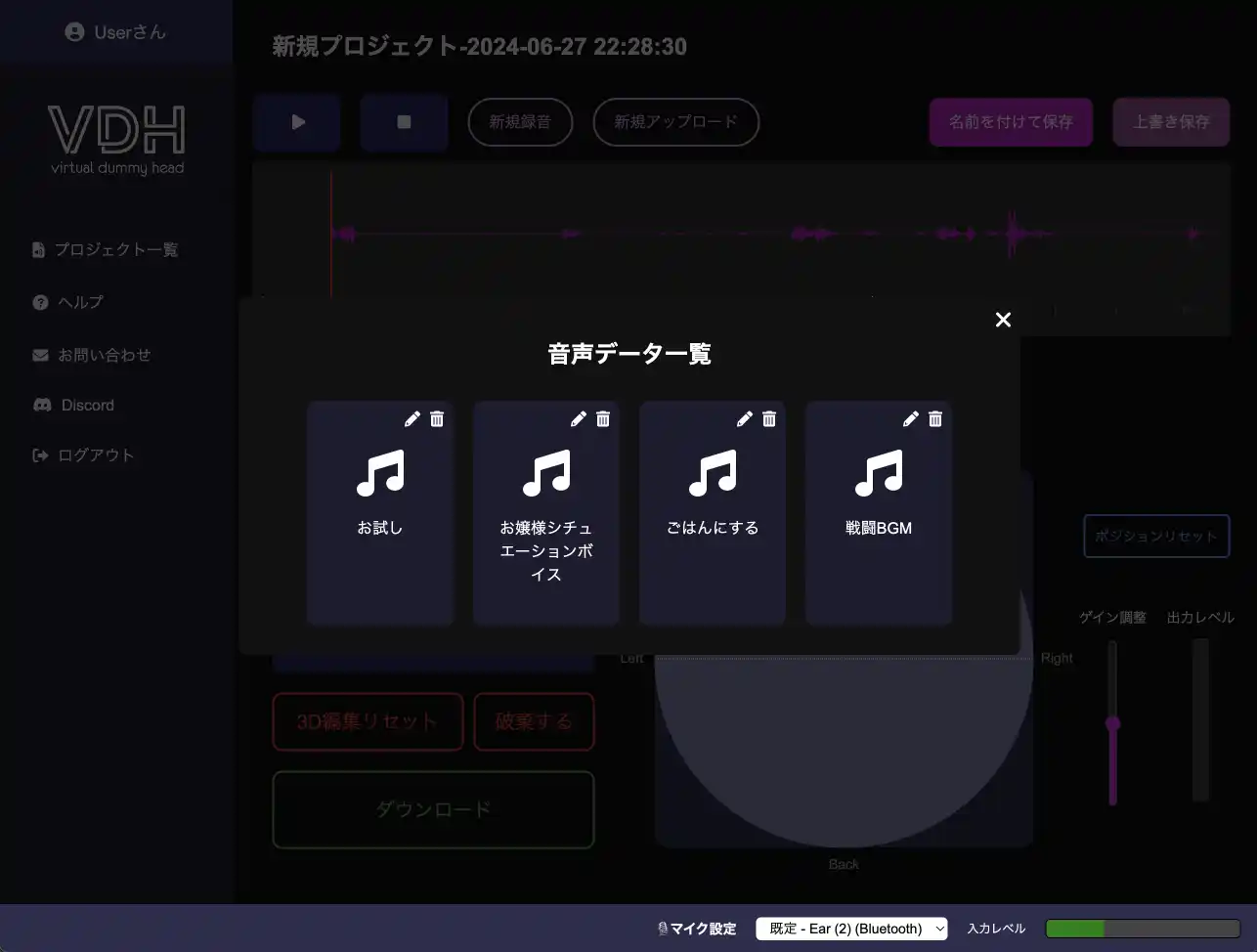
Task: Select the お嬢様シチュエーションボイス music note
Action: click(546, 473)
